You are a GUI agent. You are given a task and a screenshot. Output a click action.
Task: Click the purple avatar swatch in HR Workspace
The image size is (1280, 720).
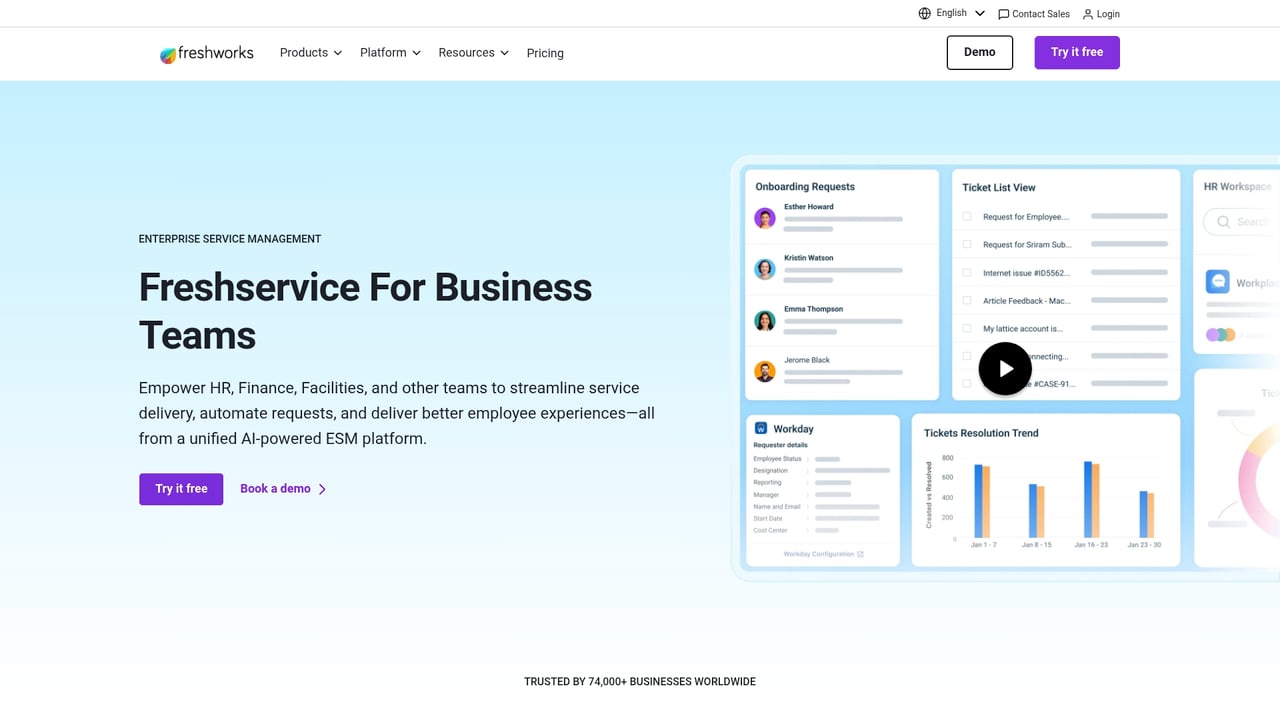point(1213,333)
